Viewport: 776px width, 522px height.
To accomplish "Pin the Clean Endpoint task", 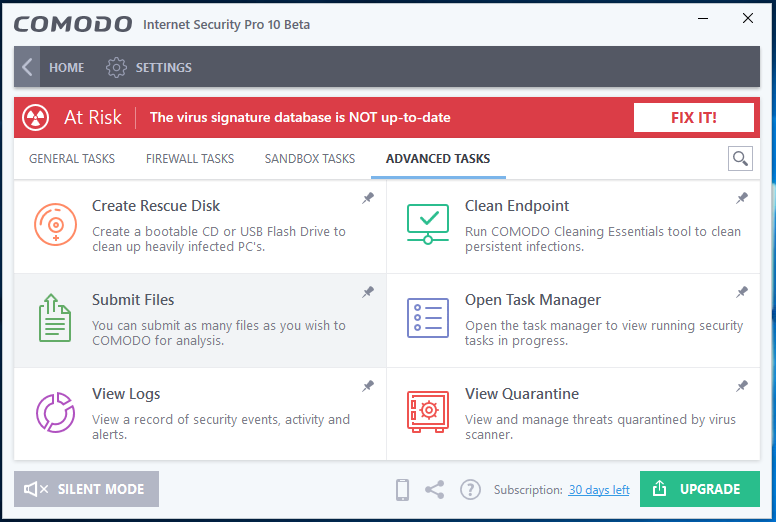I will 742,199.
